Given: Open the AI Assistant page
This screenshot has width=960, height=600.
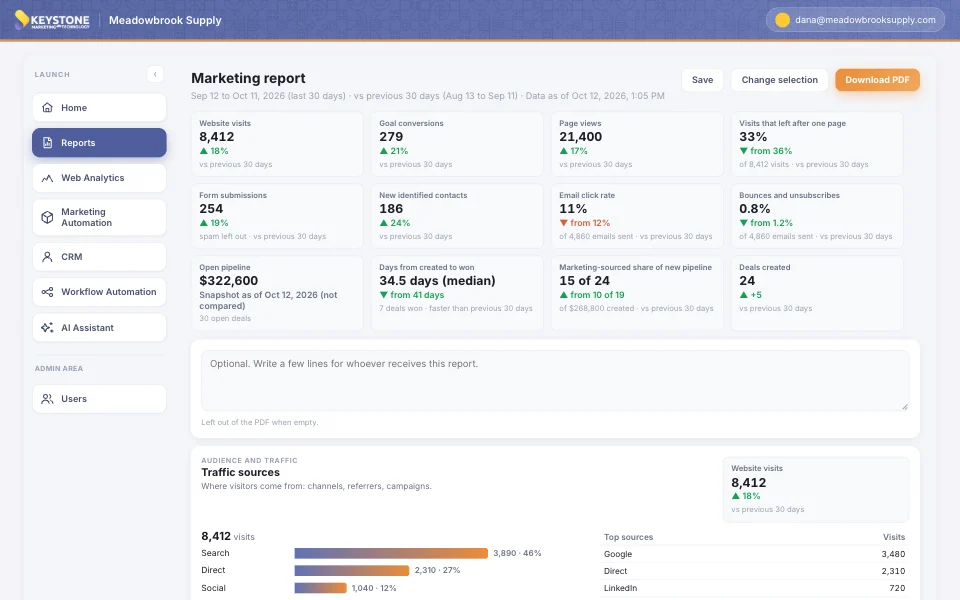Looking at the screenshot, I should [99, 328].
